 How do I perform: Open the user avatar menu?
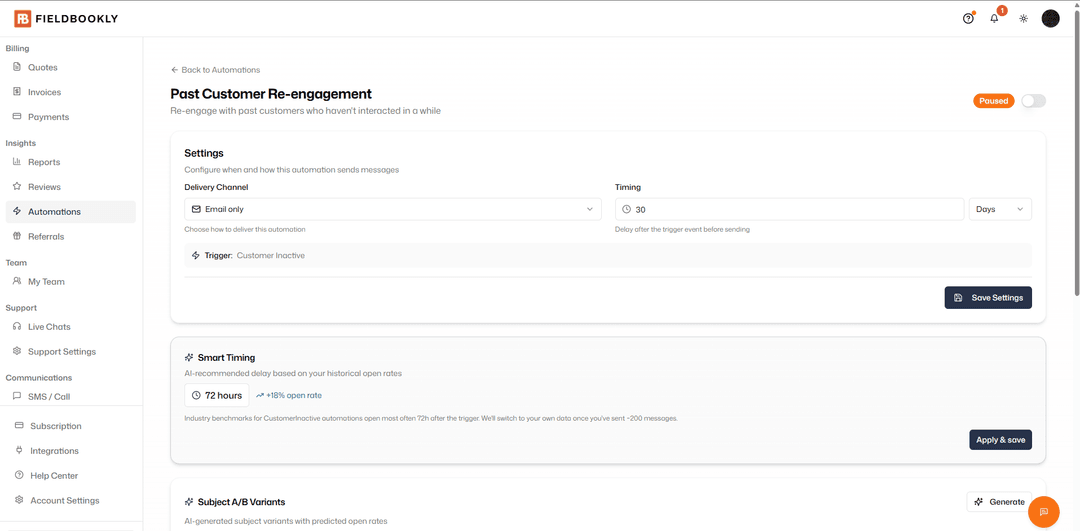point(1050,19)
